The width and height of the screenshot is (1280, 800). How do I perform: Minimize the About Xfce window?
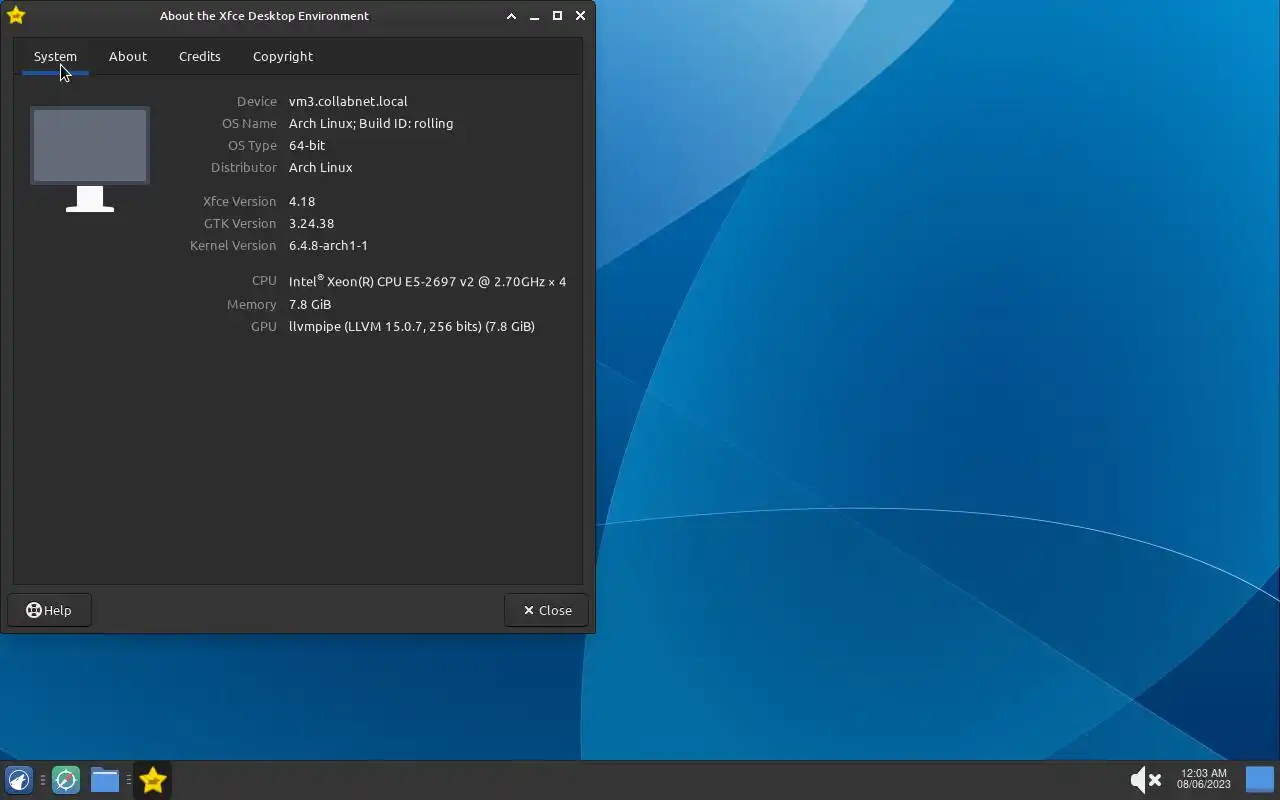click(535, 16)
